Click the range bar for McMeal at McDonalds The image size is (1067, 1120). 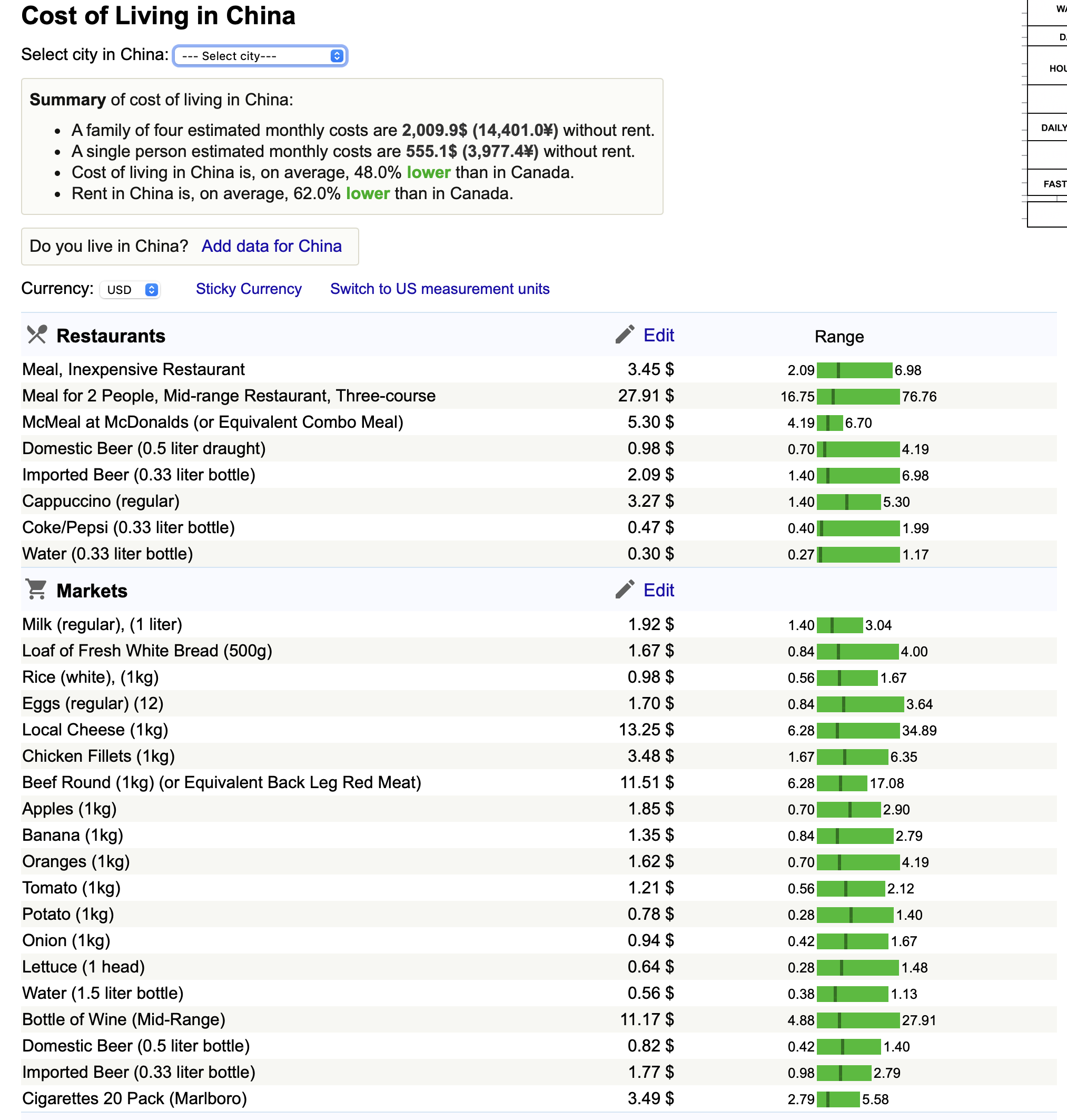pos(830,423)
